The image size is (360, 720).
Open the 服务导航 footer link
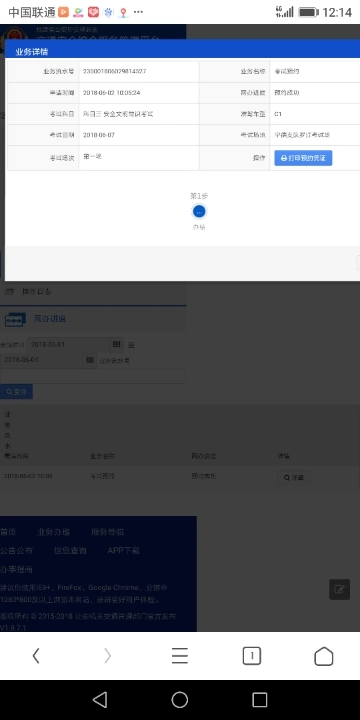[x=107, y=532]
